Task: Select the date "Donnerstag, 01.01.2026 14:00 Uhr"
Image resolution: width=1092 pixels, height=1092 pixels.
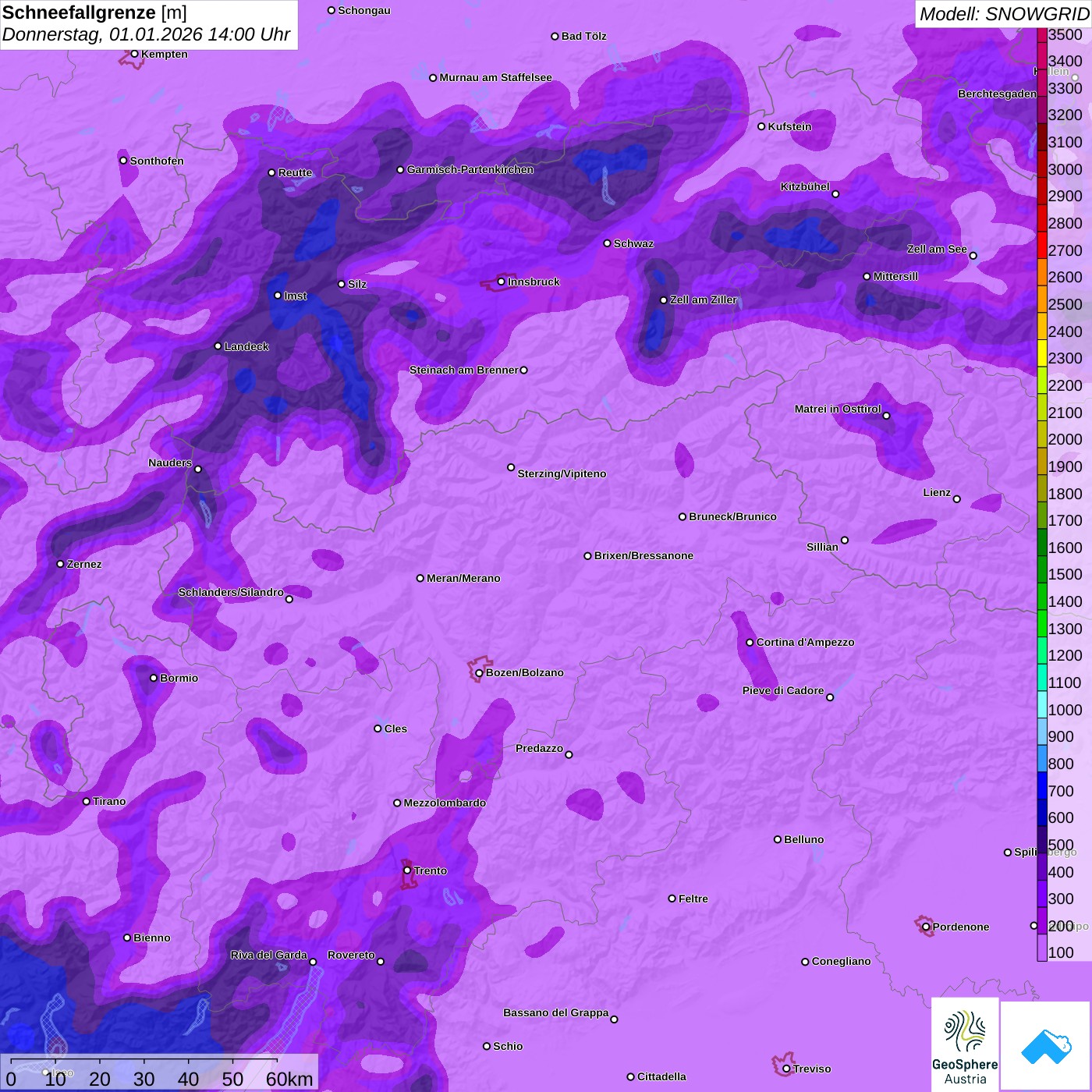Action: (x=146, y=34)
